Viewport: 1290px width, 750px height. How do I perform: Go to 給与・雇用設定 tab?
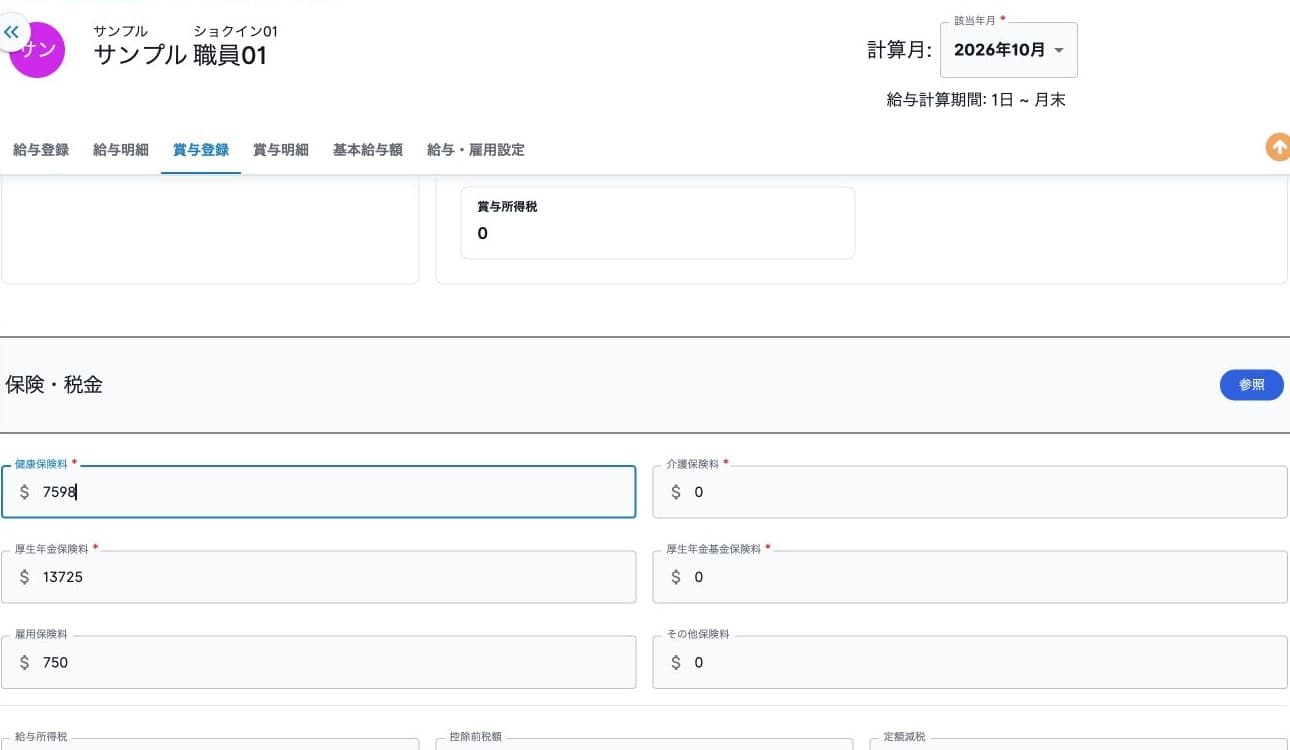click(x=476, y=150)
